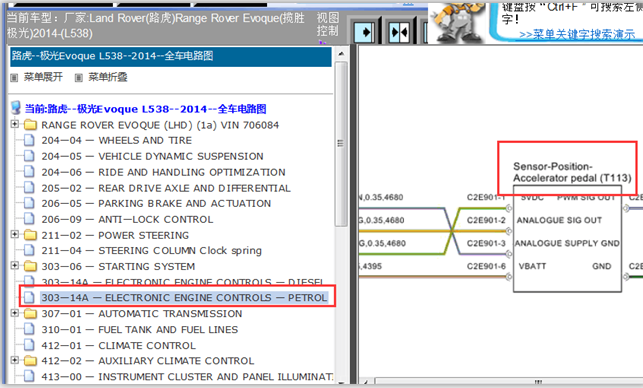Open 211-04 STEERING COLUMN Clock spring

click(151, 251)
